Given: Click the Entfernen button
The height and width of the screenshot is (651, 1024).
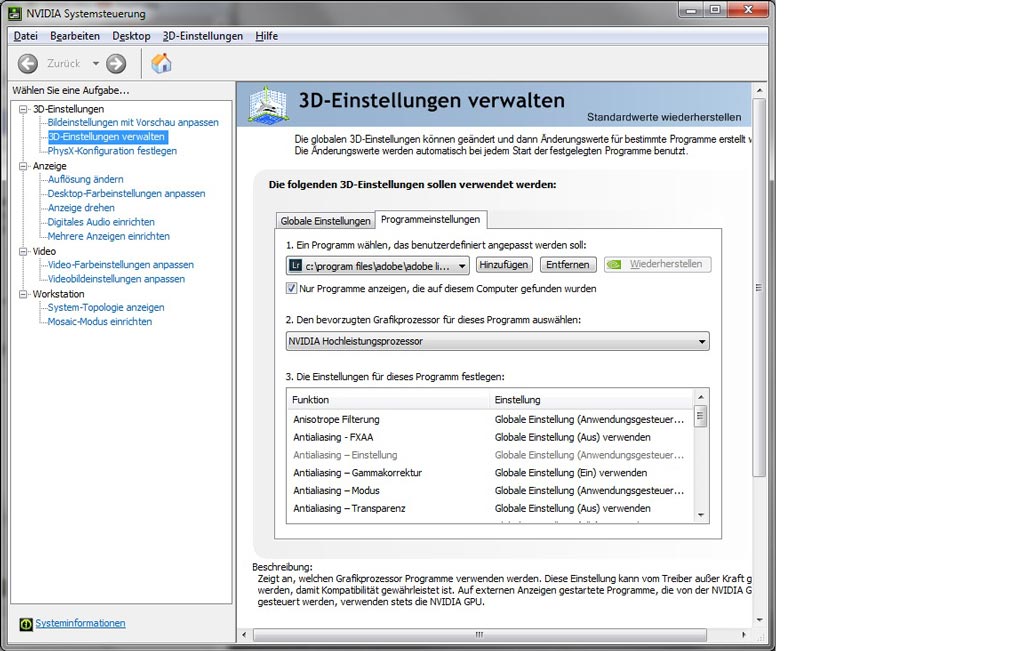Looking at the screenshot, I should pos(568,264).
